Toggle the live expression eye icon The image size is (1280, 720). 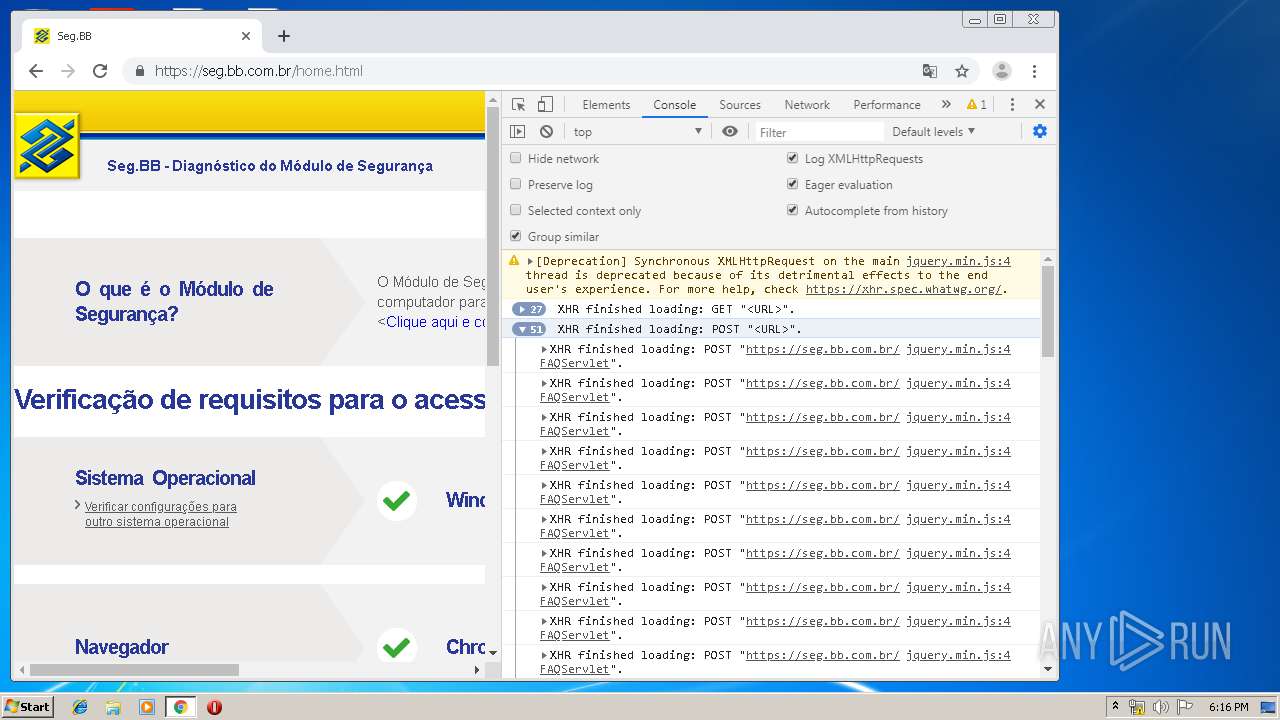click(730, 131)
